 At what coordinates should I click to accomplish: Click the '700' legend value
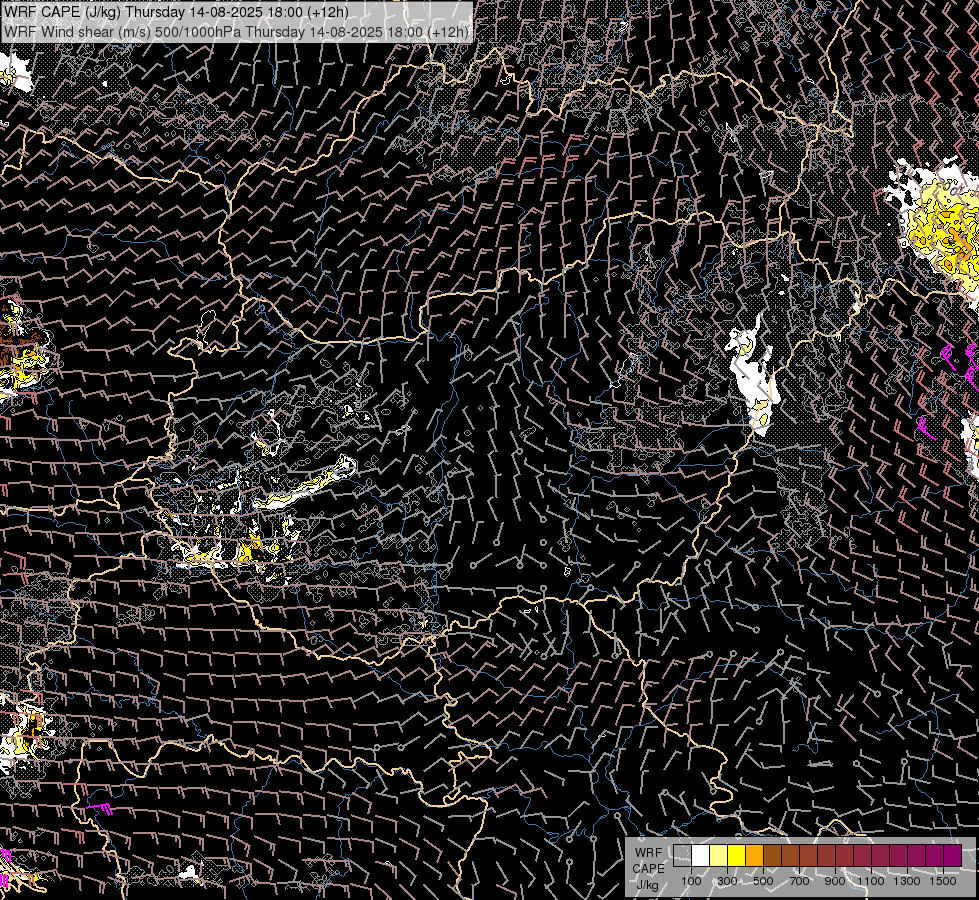pyautogui.click(x=799, y=881)
